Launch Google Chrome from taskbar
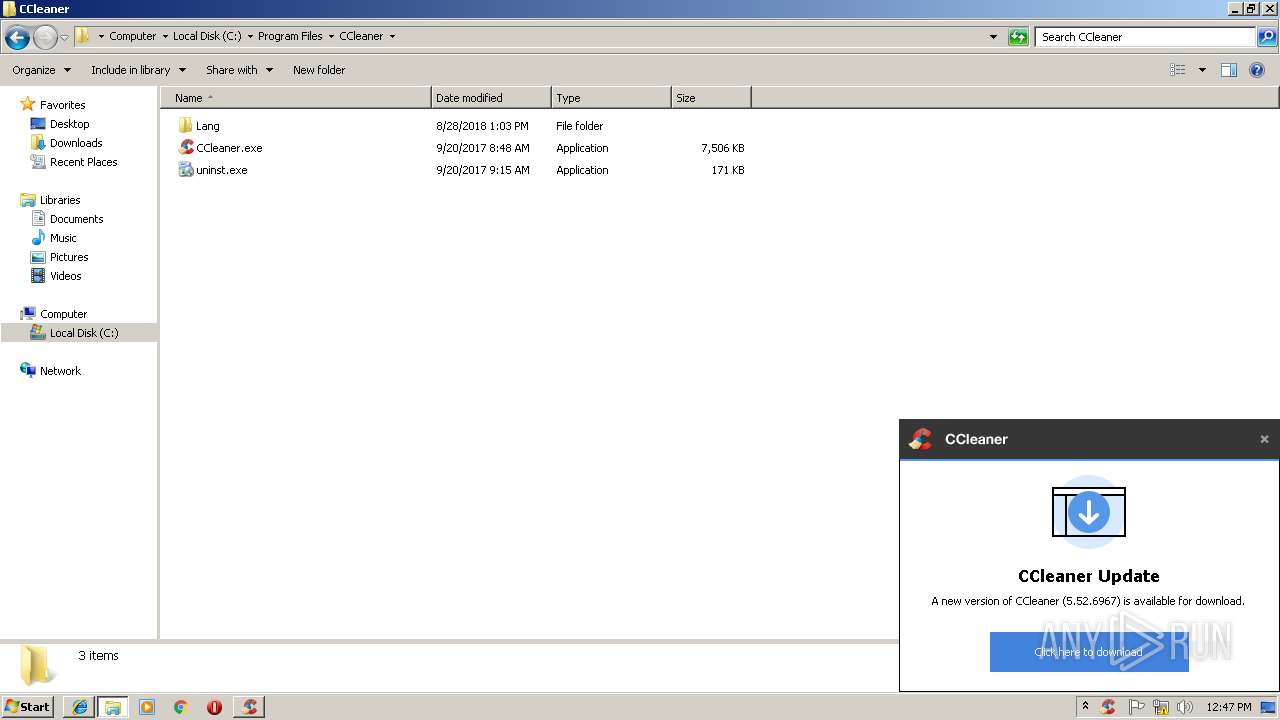Image resolution: width=1280 pixels, height=720 pixels. pos(181,707)
